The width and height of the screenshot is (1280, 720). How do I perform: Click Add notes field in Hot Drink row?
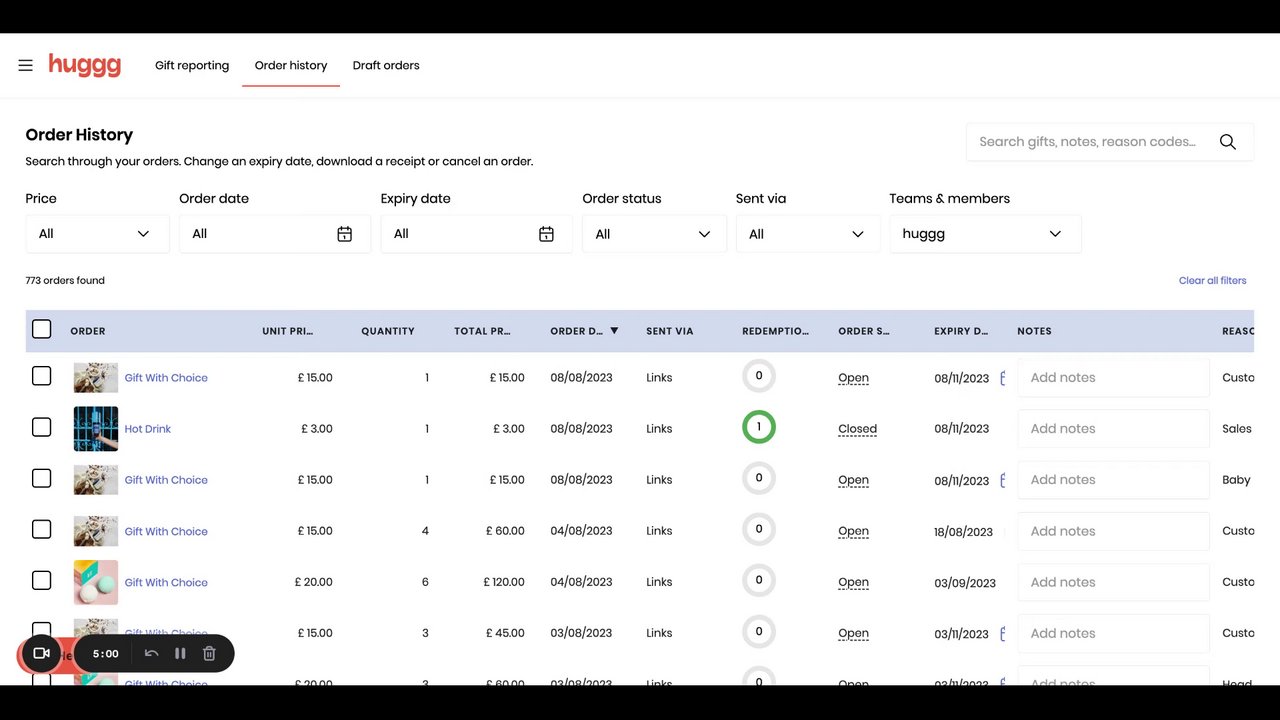1113,429
